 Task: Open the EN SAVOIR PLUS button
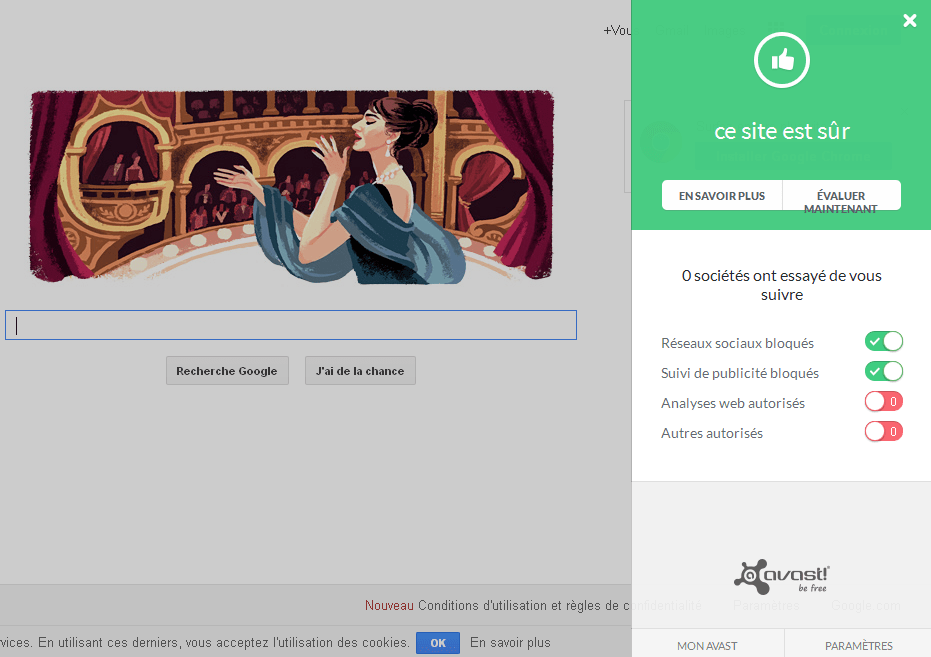click(722, 195)
